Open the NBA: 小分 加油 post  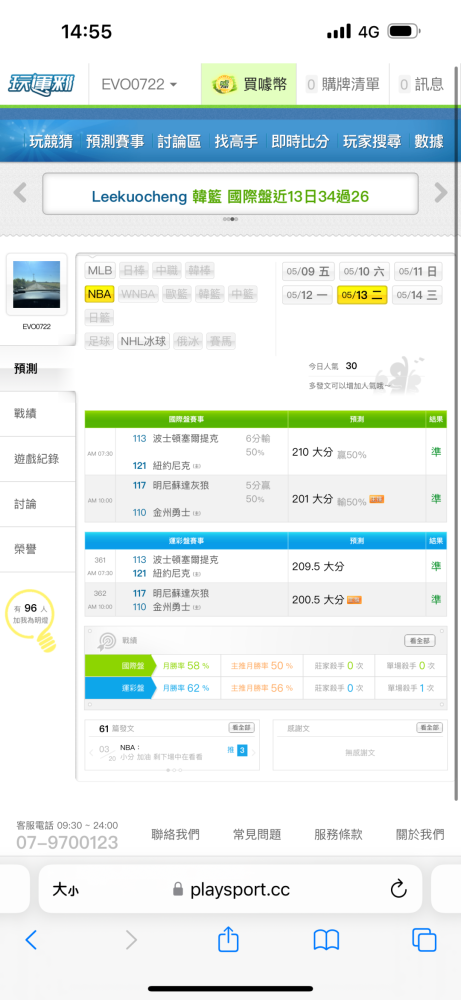click(161, 751)
